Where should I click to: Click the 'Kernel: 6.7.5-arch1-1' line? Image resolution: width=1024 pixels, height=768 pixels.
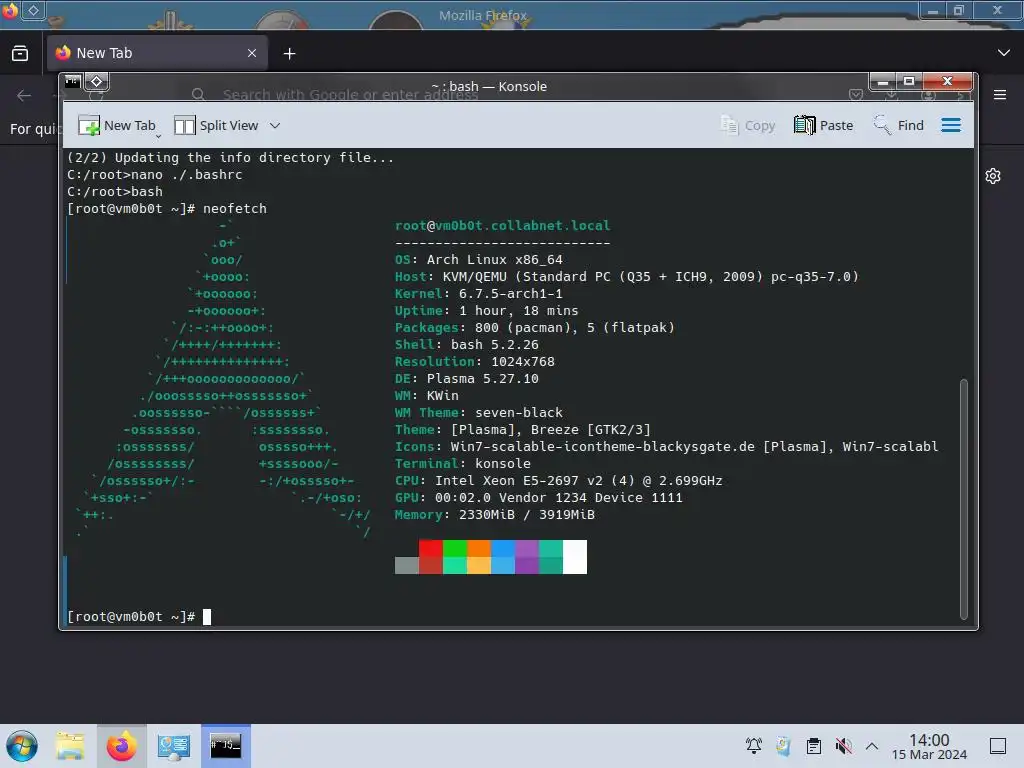[479, 293]
